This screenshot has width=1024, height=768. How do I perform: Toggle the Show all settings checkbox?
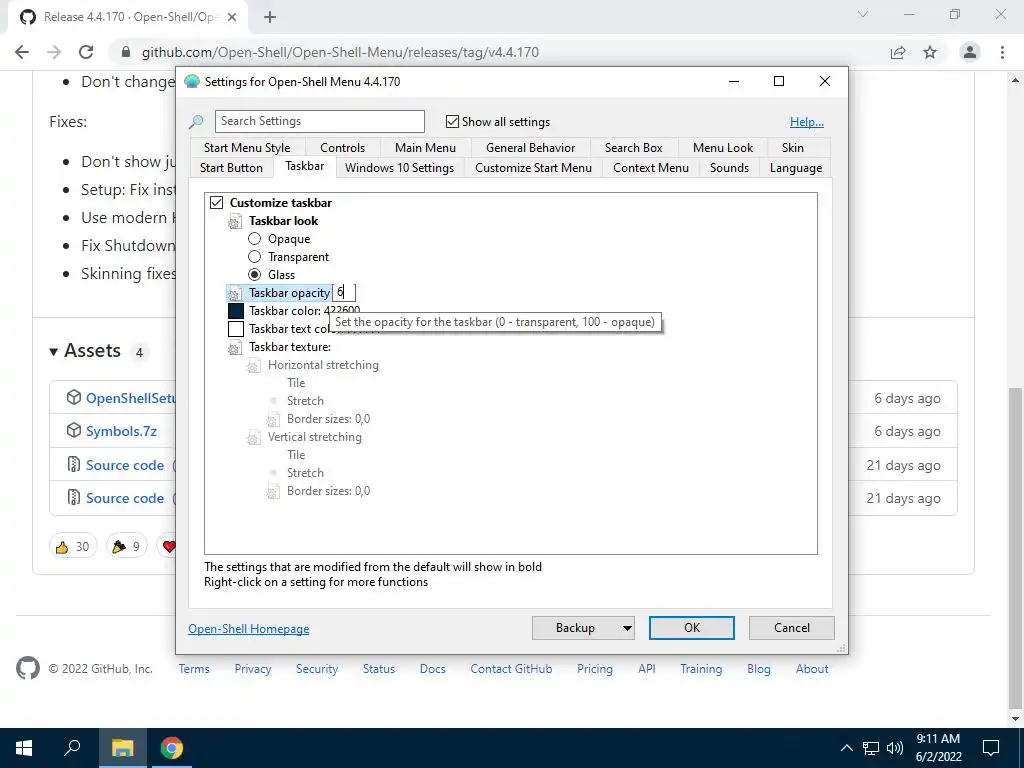pos(452,121)
